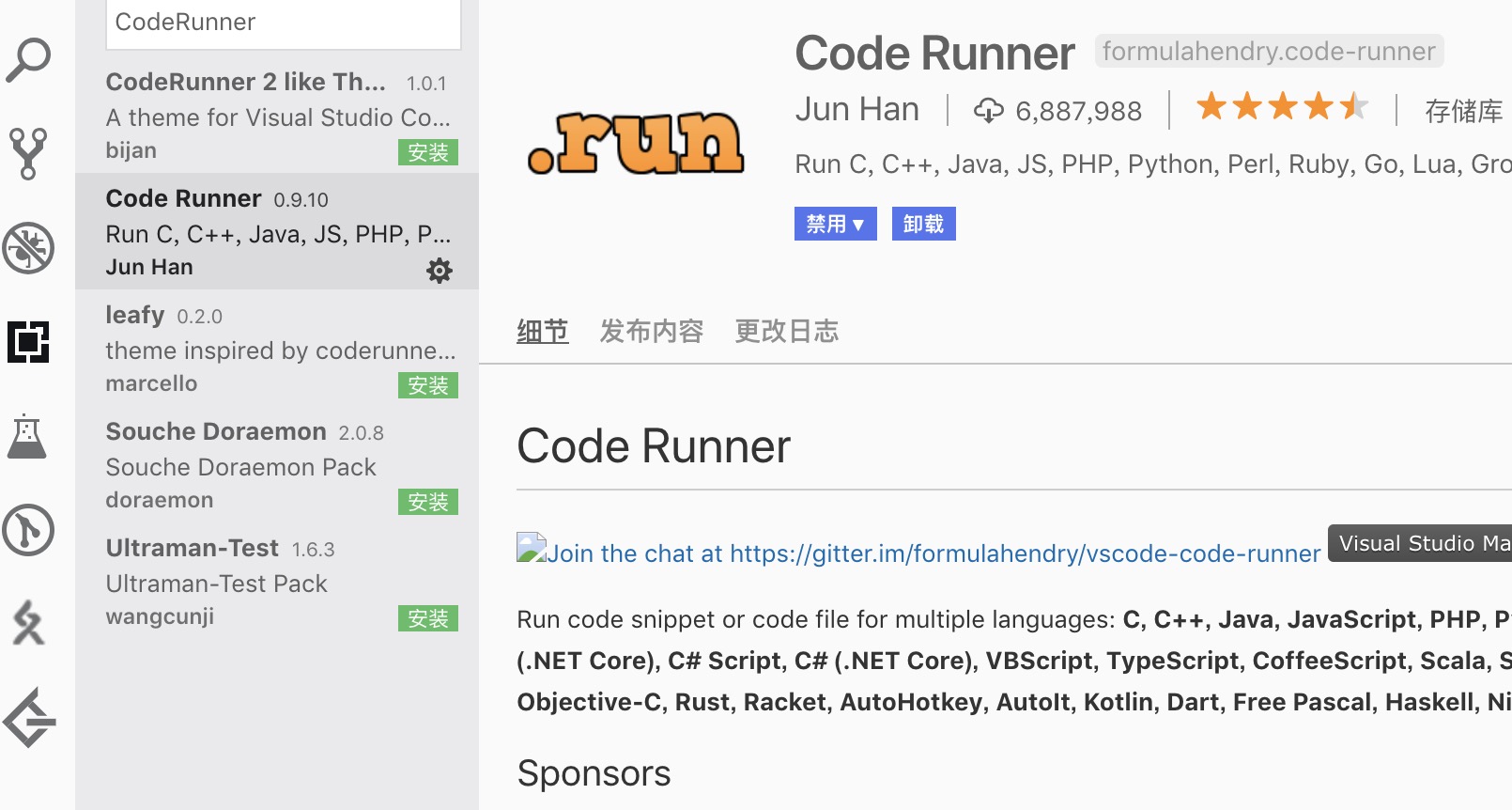Switch to the 细节 details tab
This screenshot has width=1512, height=810.
click(542, 331)
